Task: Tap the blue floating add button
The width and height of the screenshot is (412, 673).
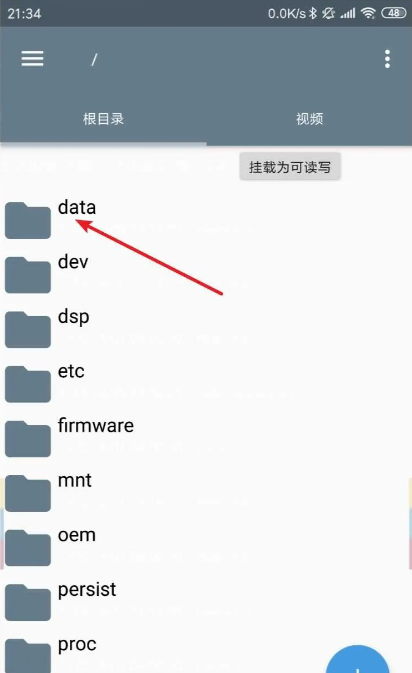Action: pos(357,659)
